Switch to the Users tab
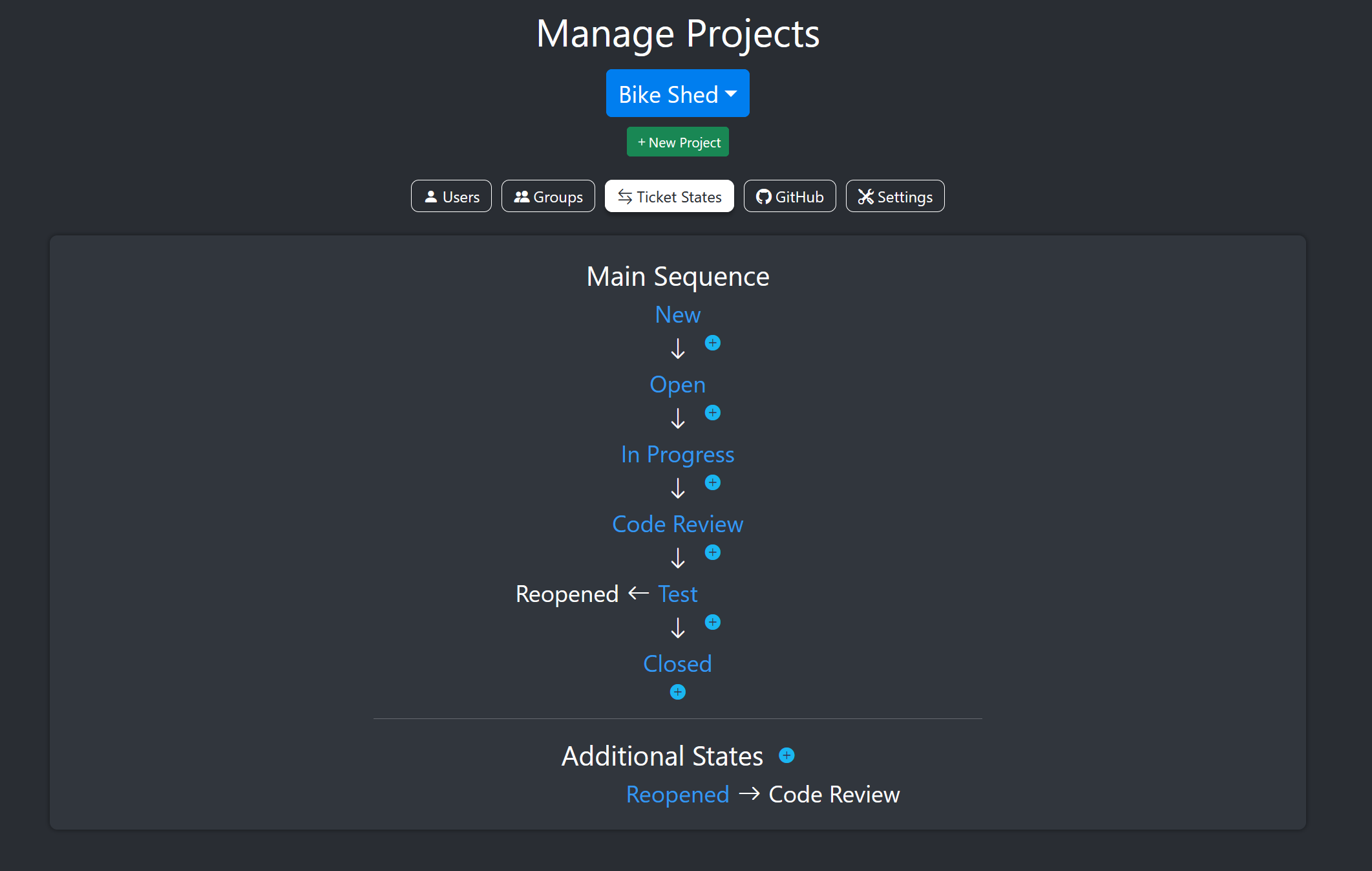 tap(451, 197)
